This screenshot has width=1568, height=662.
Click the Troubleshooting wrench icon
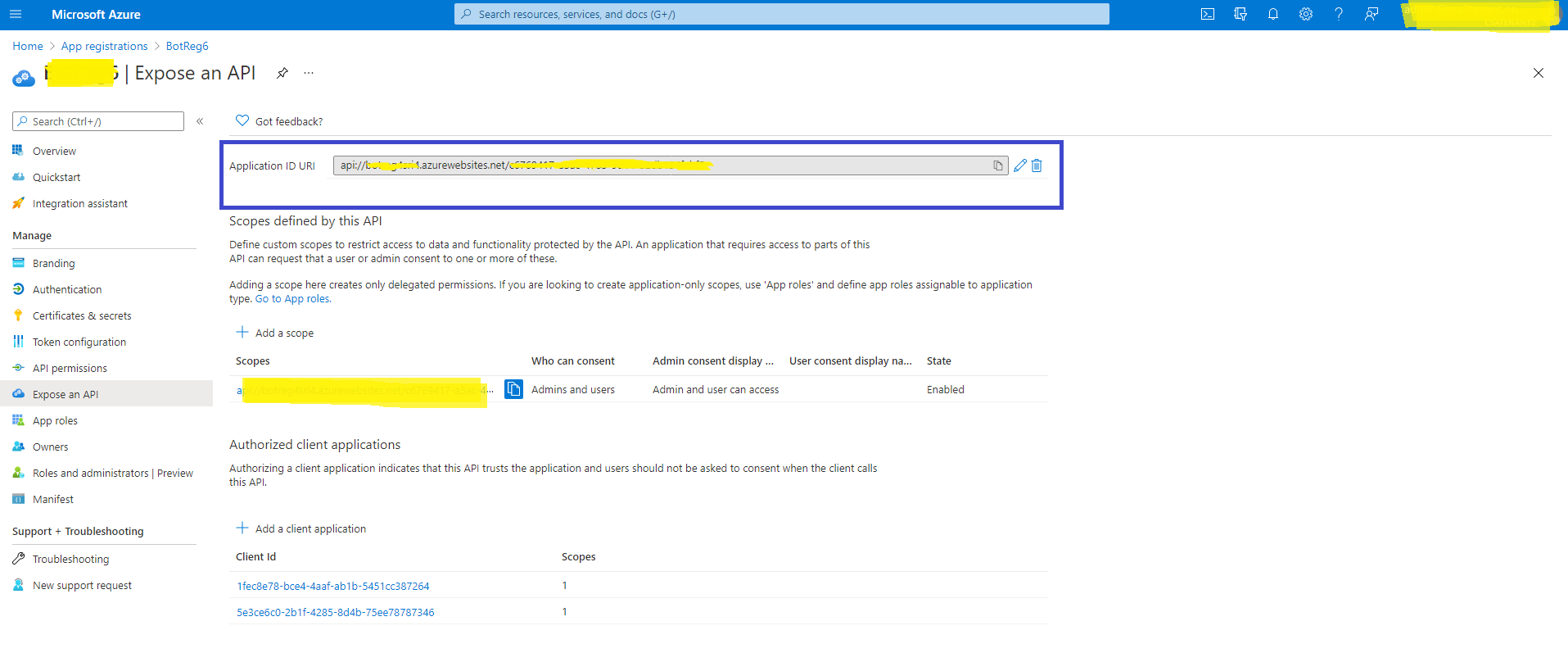tap(18, 558)
